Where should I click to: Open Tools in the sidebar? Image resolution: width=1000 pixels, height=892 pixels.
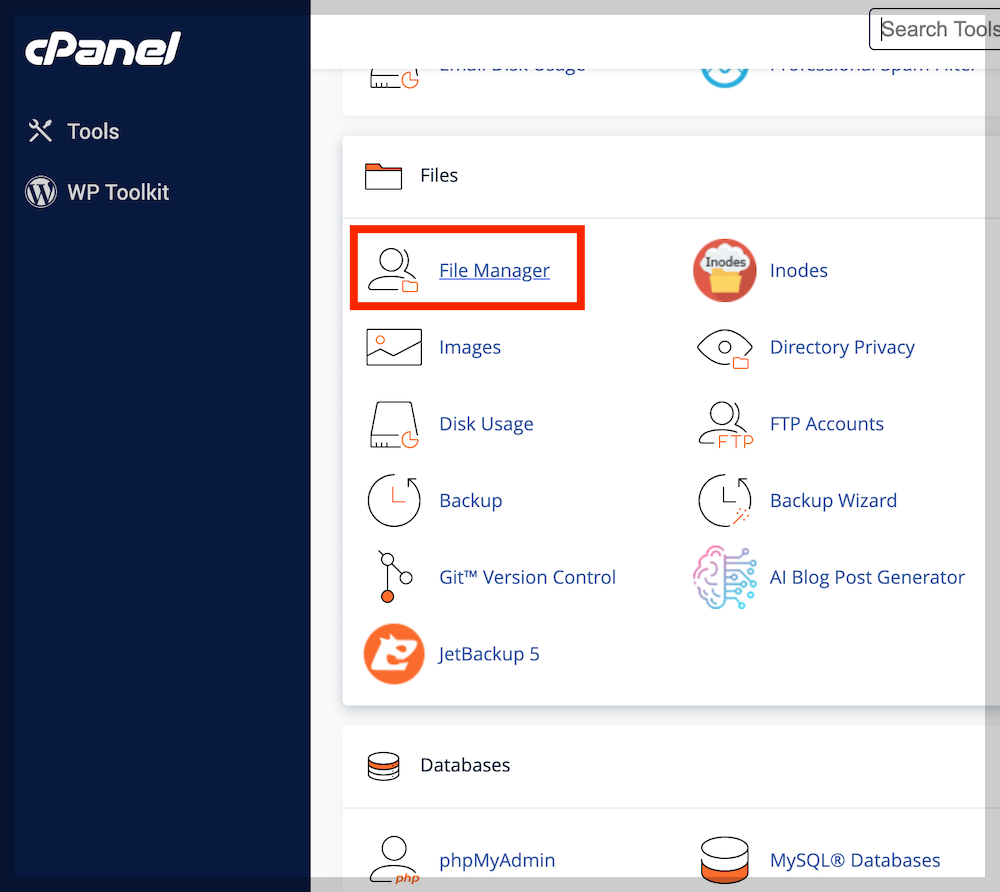point(93,131)
